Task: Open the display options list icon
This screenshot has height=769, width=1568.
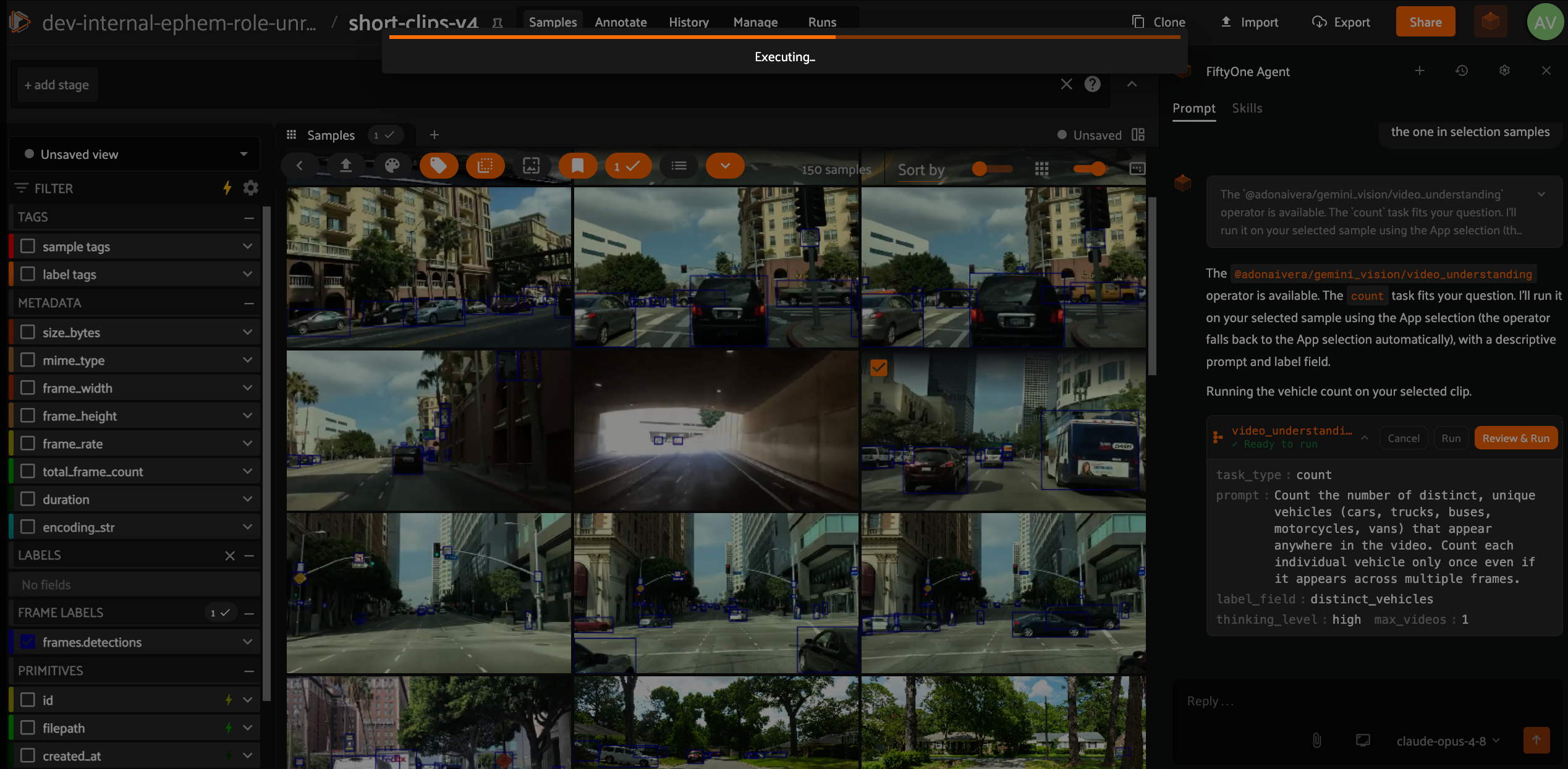Action: [679, 166]
